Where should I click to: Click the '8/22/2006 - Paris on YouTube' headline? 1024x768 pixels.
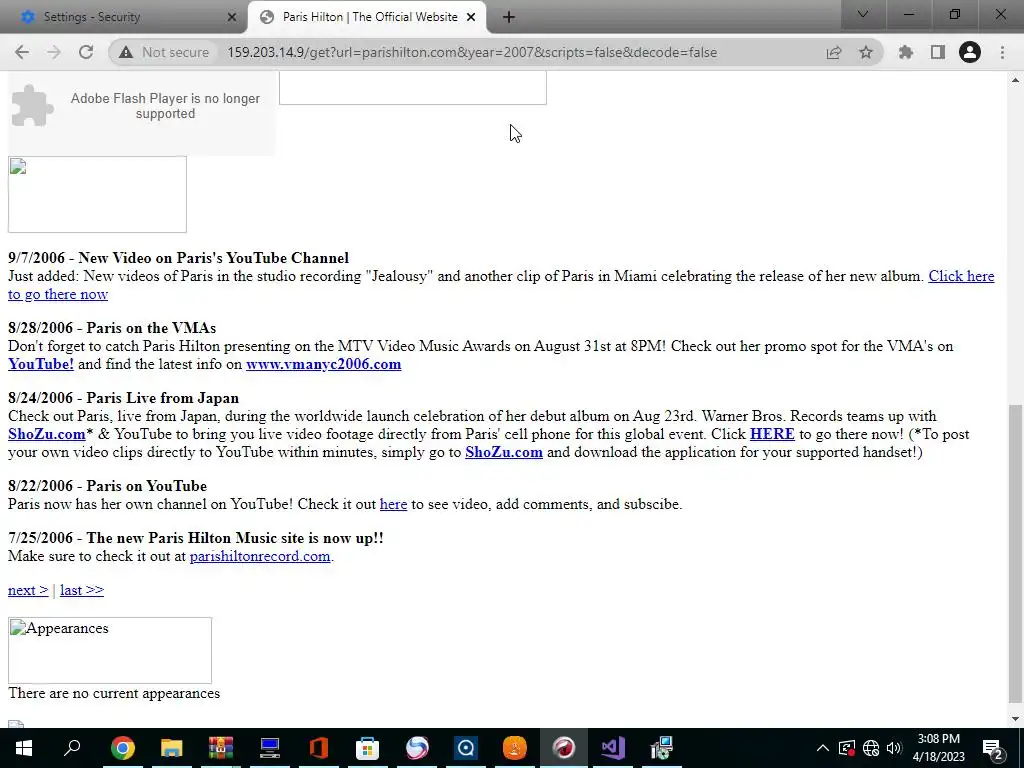pyautogui.click(x=107, y=487)
